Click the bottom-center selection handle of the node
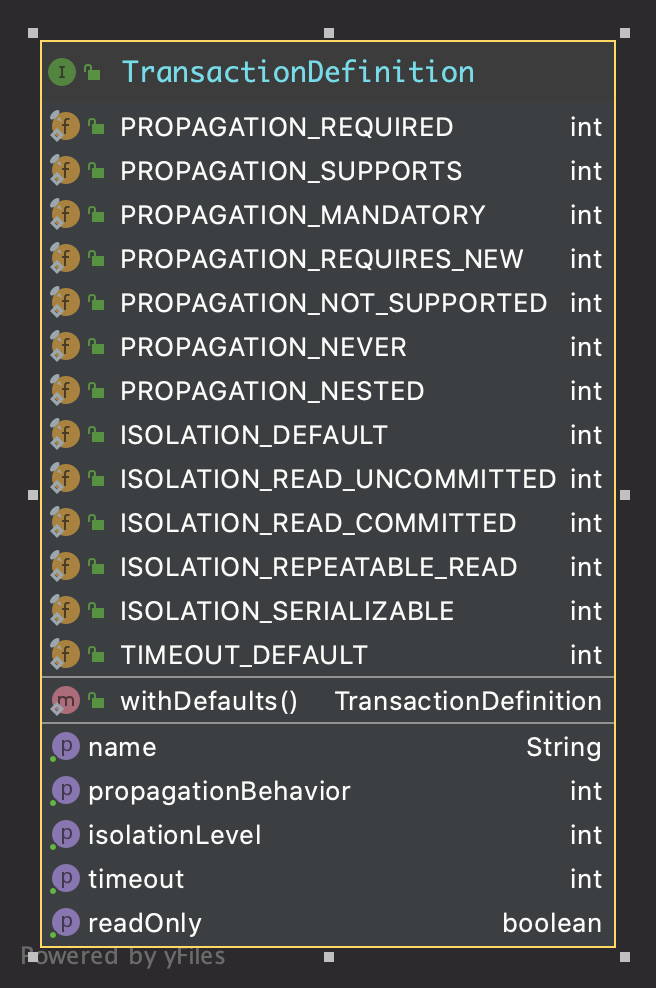 click(329, 957)
